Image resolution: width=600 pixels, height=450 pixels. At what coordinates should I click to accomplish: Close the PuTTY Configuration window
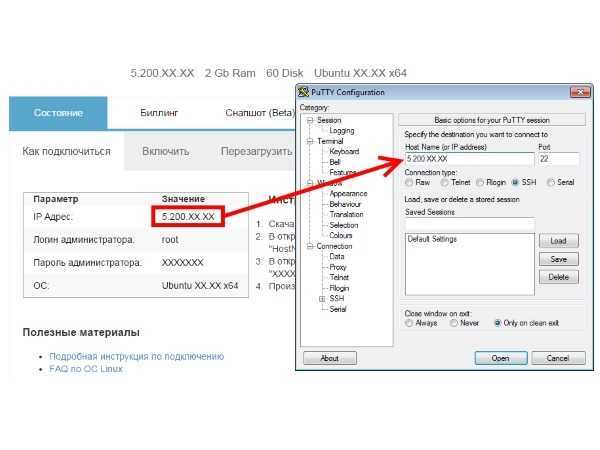(x=580, y=92)
